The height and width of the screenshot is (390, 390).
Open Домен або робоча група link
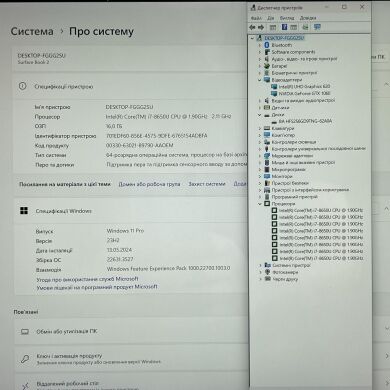coord(149,184)
